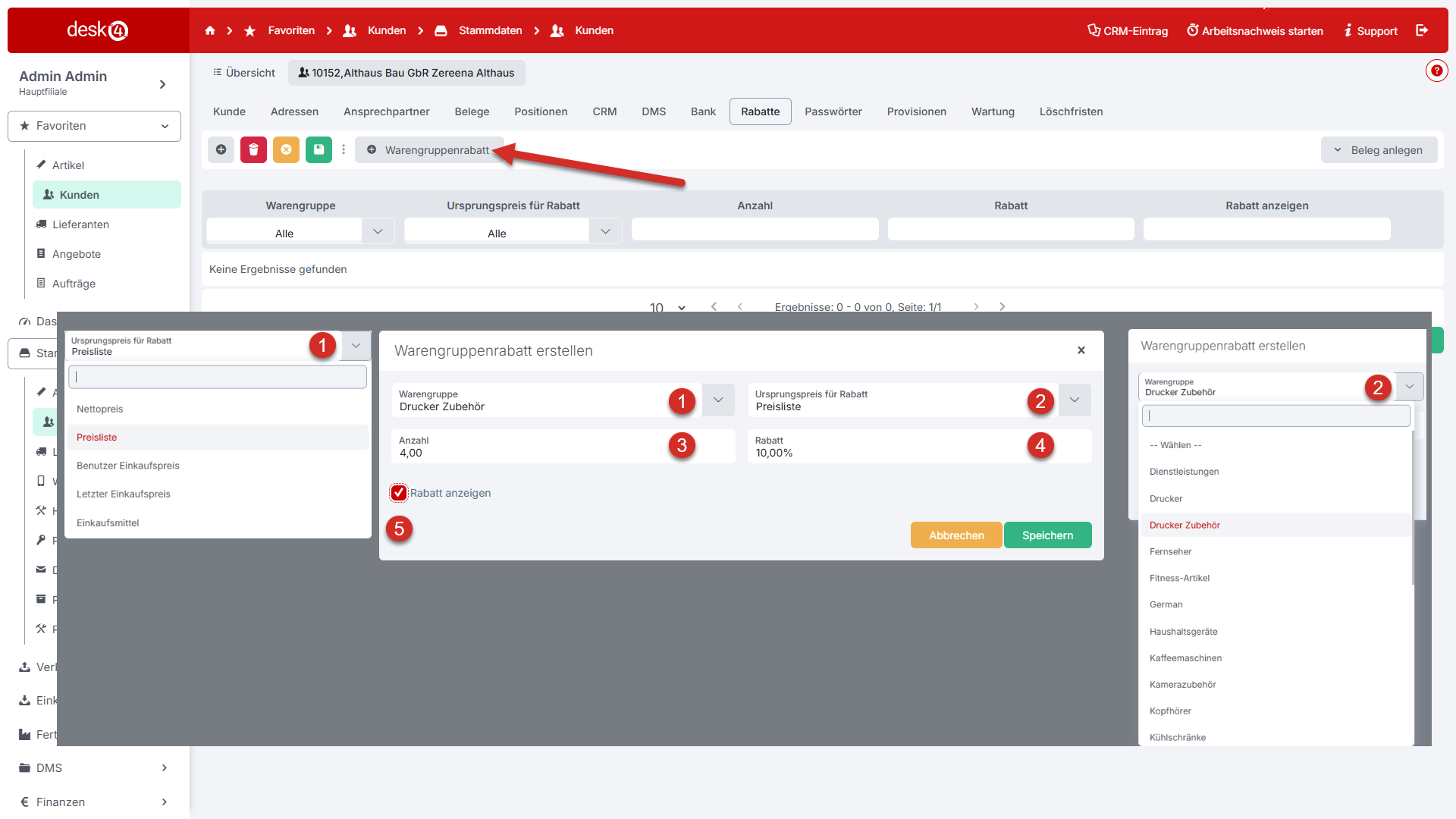Image resolution: width=1456 pixels, height=819 pixels.
Task: Click the red delete trash icon
Action: coord(253,149)
